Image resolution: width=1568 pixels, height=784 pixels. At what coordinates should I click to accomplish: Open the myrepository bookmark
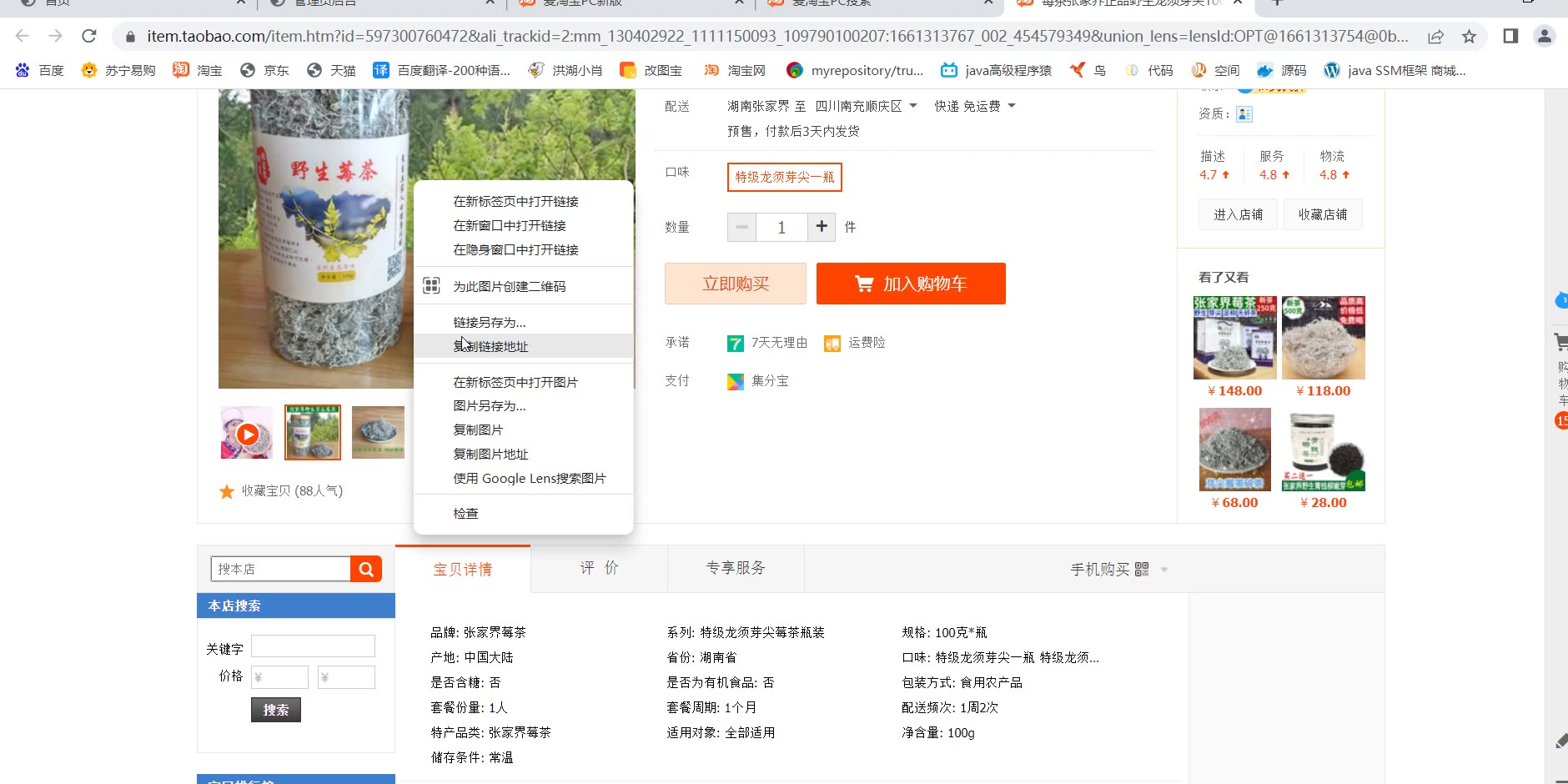pos(855,70)
